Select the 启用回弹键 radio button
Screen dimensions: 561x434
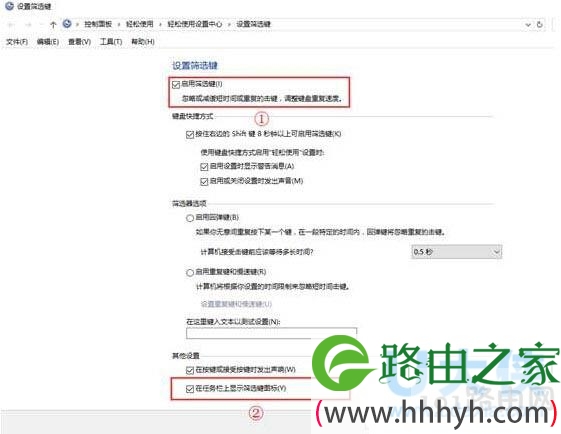point(190,218)
